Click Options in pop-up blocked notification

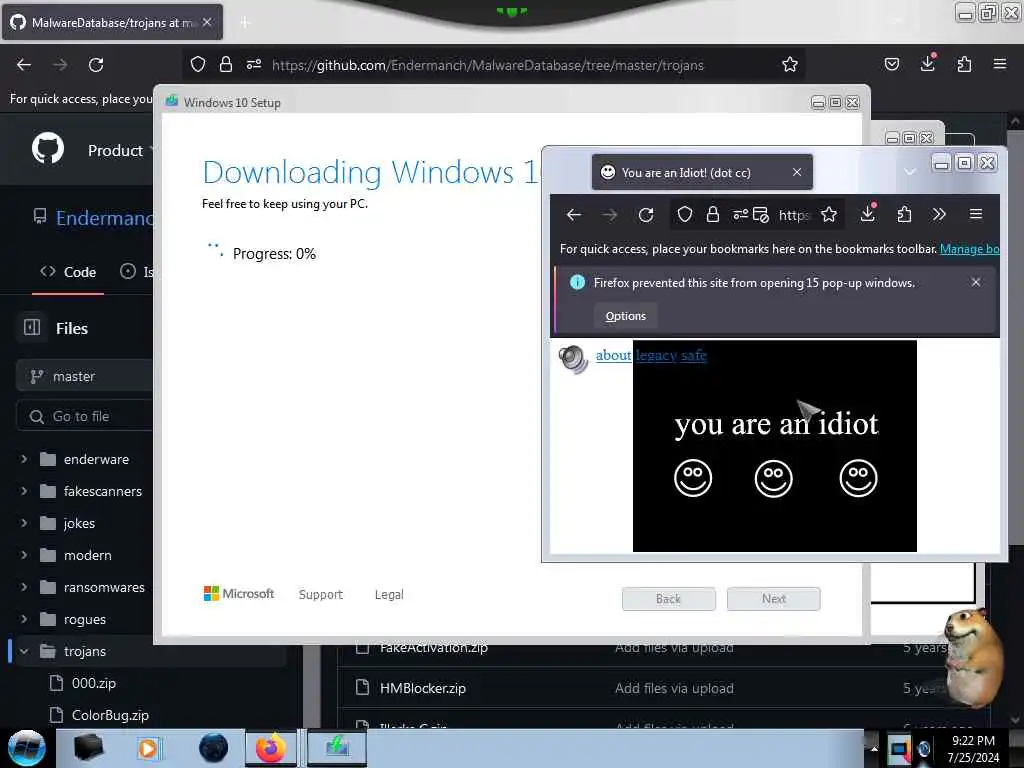pos(626,316)
